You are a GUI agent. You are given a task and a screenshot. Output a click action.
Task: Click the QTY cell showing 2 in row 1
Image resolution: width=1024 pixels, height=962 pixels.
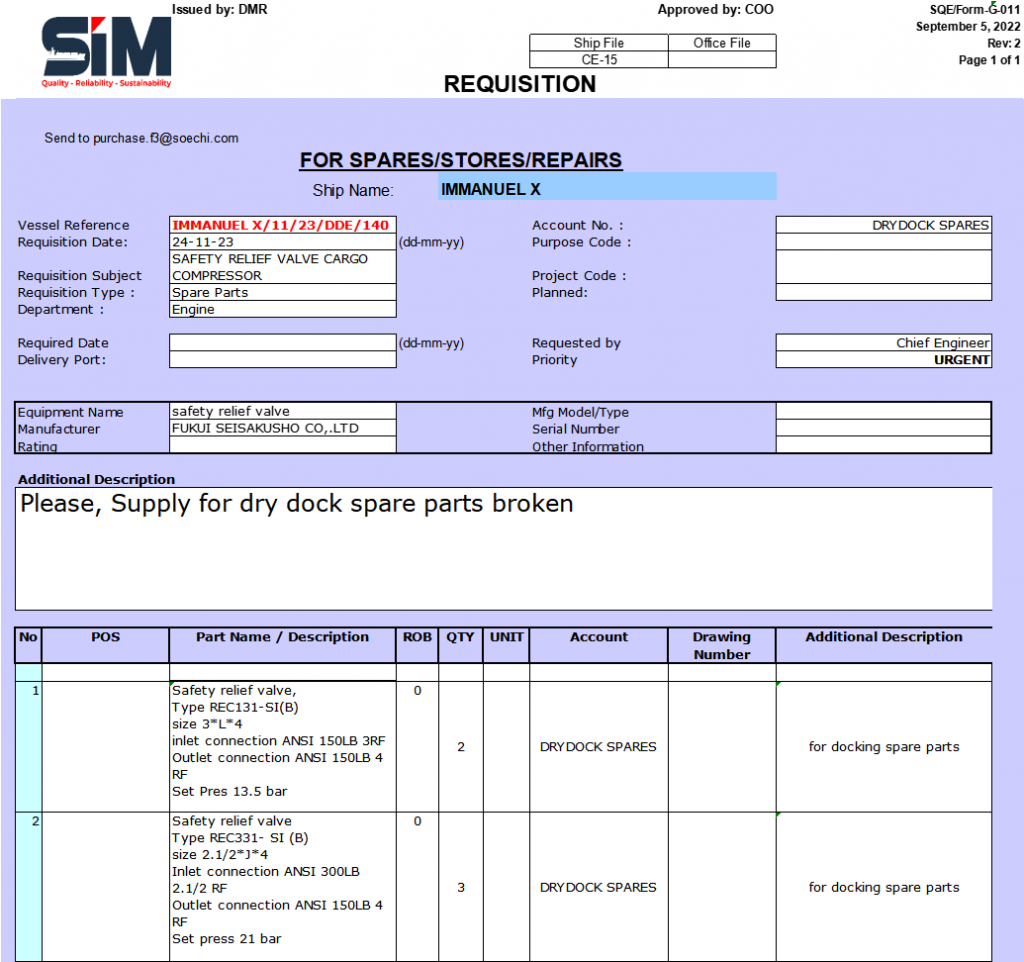click(460, 747)
